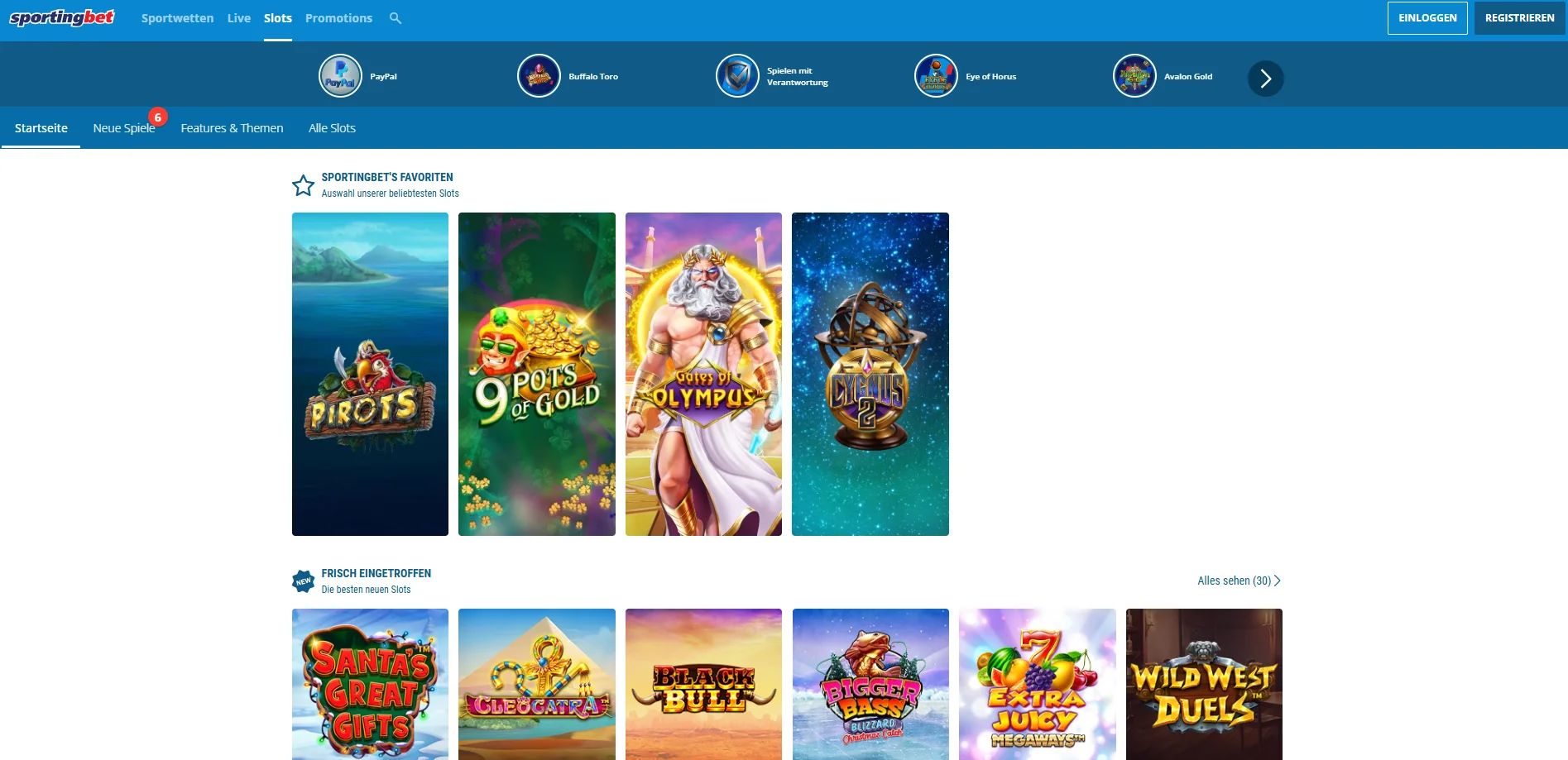Viewport: 1568px width, 760px height.
Task: Go to Sportwetten in the top navigation
Action: [177, 18]
